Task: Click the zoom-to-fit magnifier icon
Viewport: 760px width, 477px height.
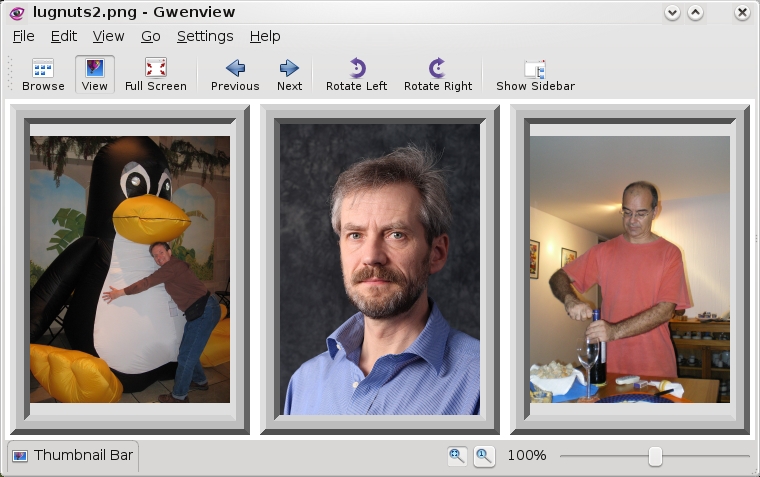Action: (457, 456)
